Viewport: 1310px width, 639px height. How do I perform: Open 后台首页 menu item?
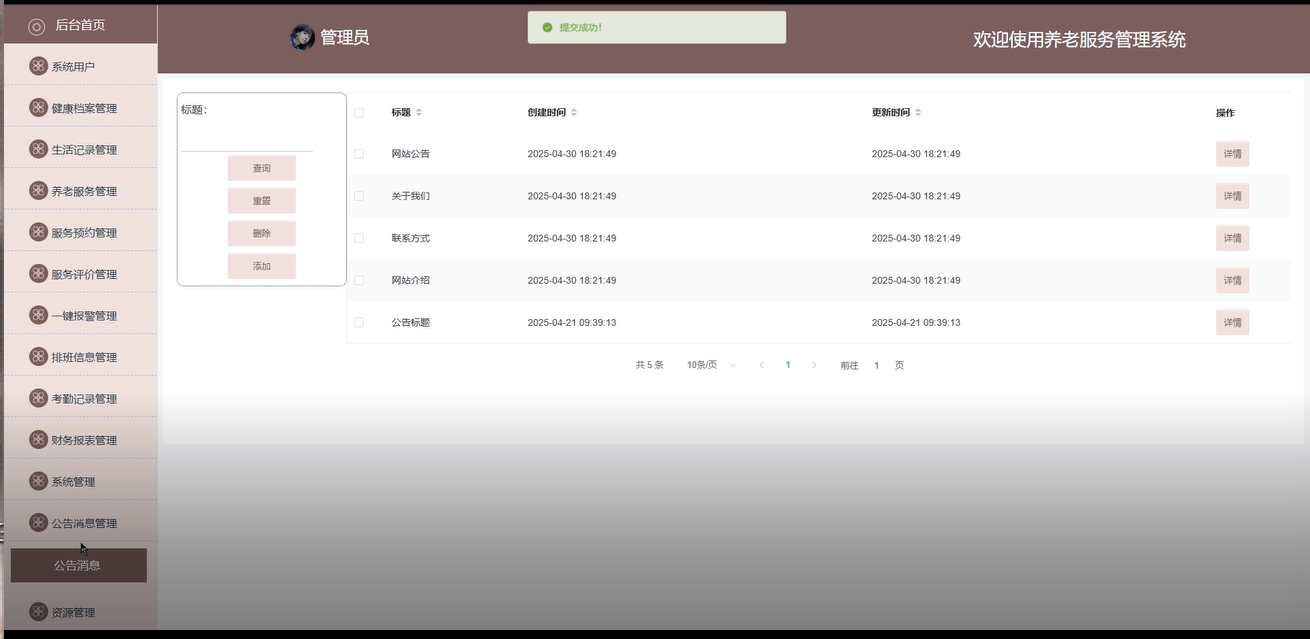point(80,25)
